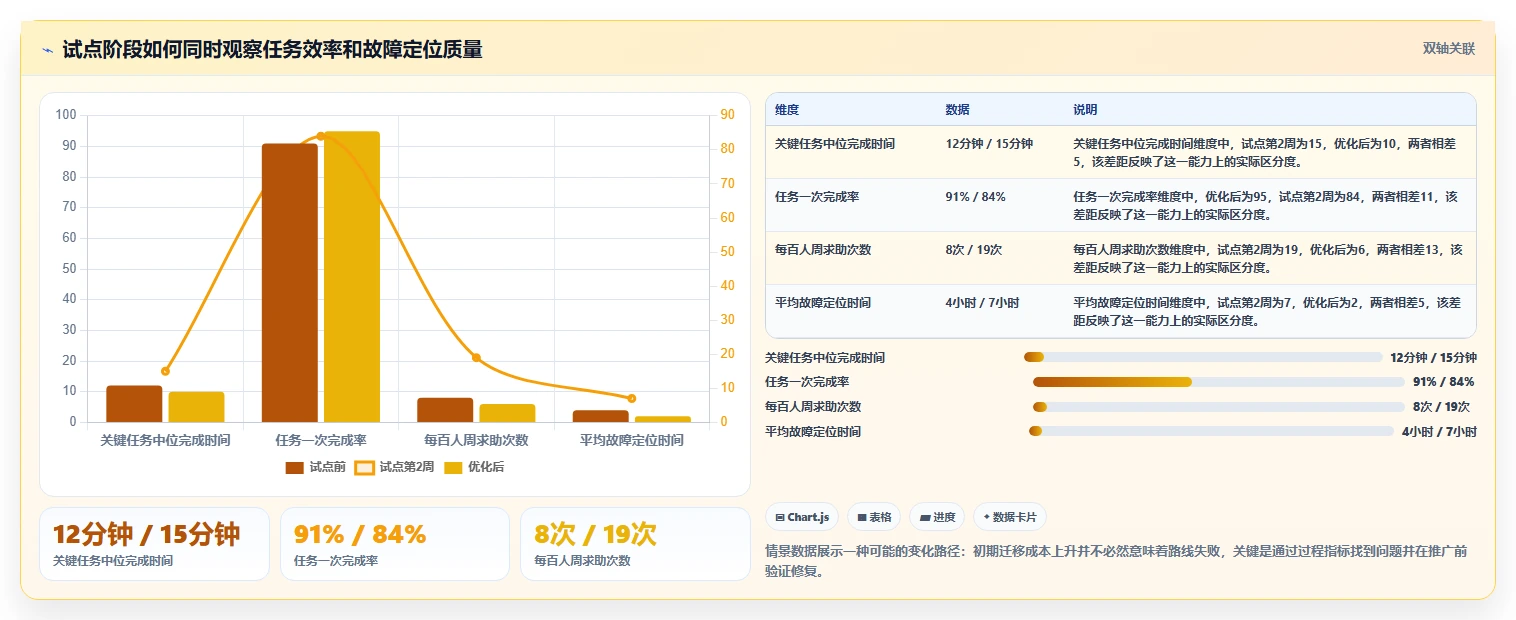This screenshot has height=620, width=1516.
Task: Click chart x-axis label 任务一次完成率
Action: pos(321,440)
